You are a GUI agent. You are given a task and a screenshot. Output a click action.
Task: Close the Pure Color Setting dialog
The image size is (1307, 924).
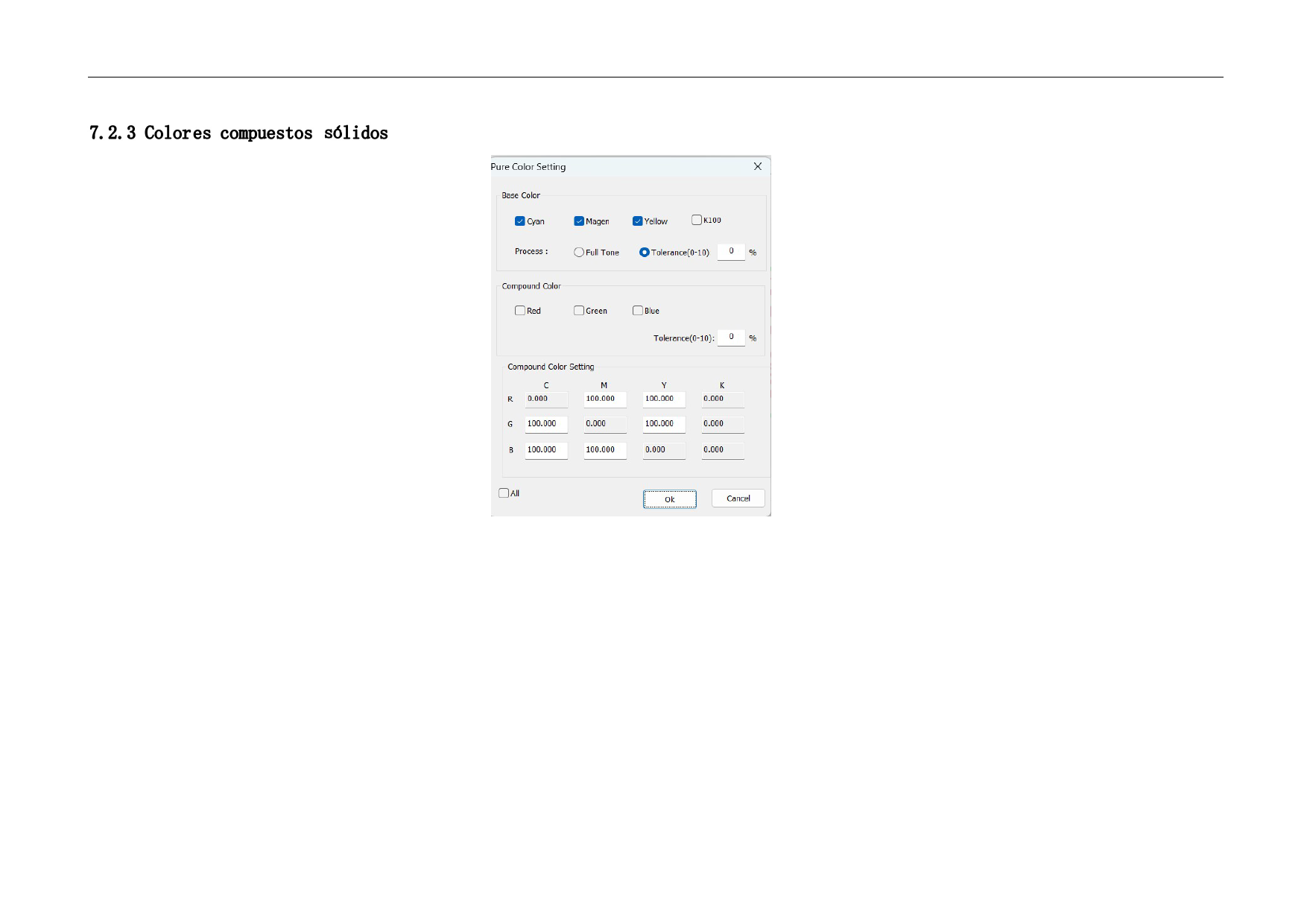[x=757, y=166]
